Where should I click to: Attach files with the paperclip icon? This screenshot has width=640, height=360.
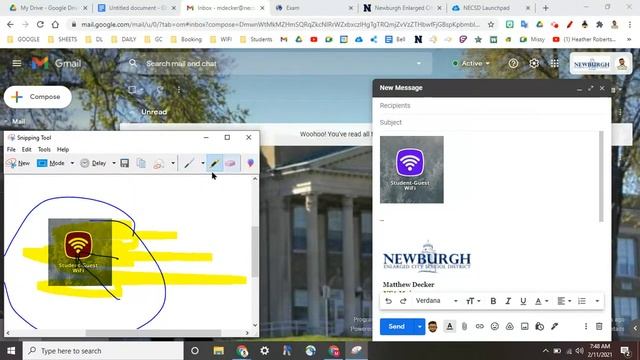pyautogui.click(x=464, y=327)
